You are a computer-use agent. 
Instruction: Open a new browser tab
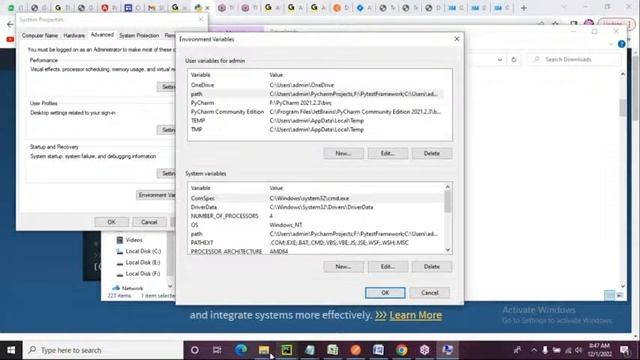[524, 8]
